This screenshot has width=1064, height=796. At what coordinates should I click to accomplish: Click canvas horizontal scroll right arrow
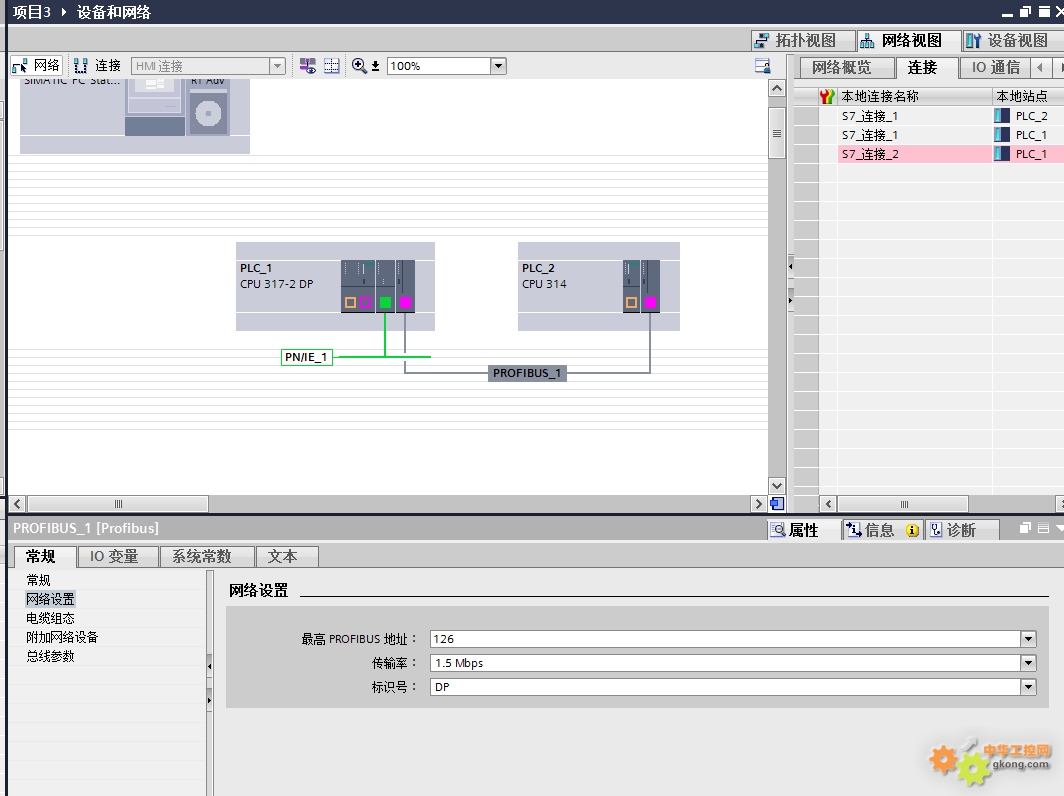point(759,504)
